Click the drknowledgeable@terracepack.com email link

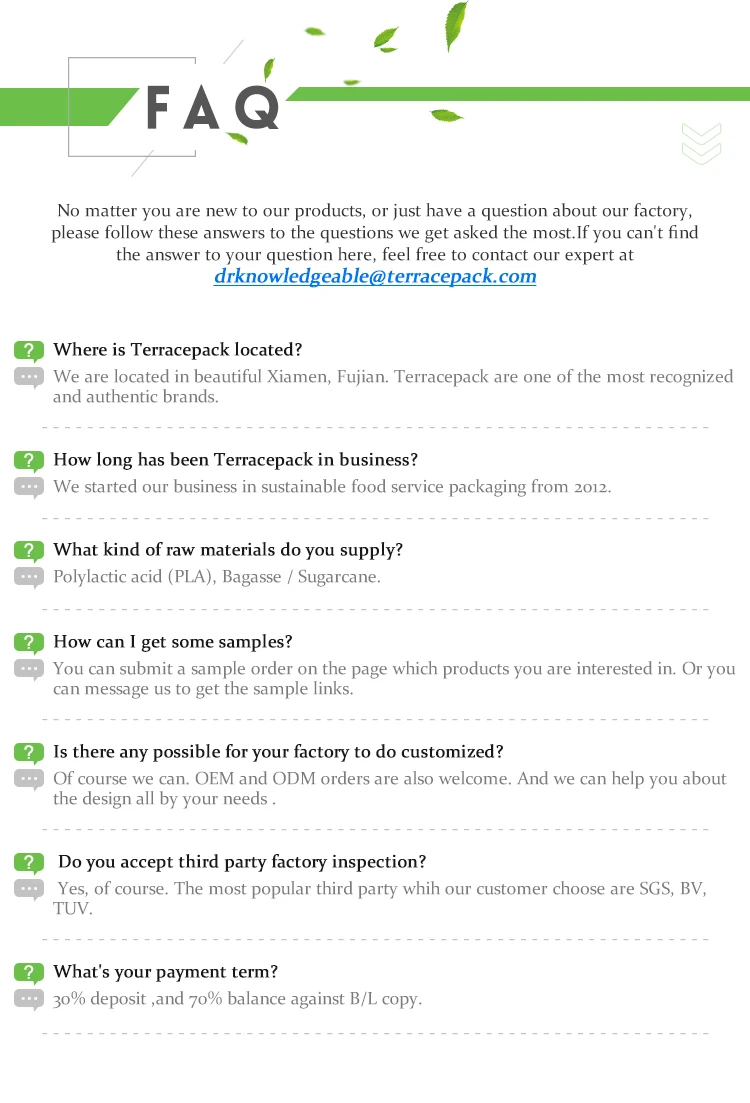click(x=375, y=277)
